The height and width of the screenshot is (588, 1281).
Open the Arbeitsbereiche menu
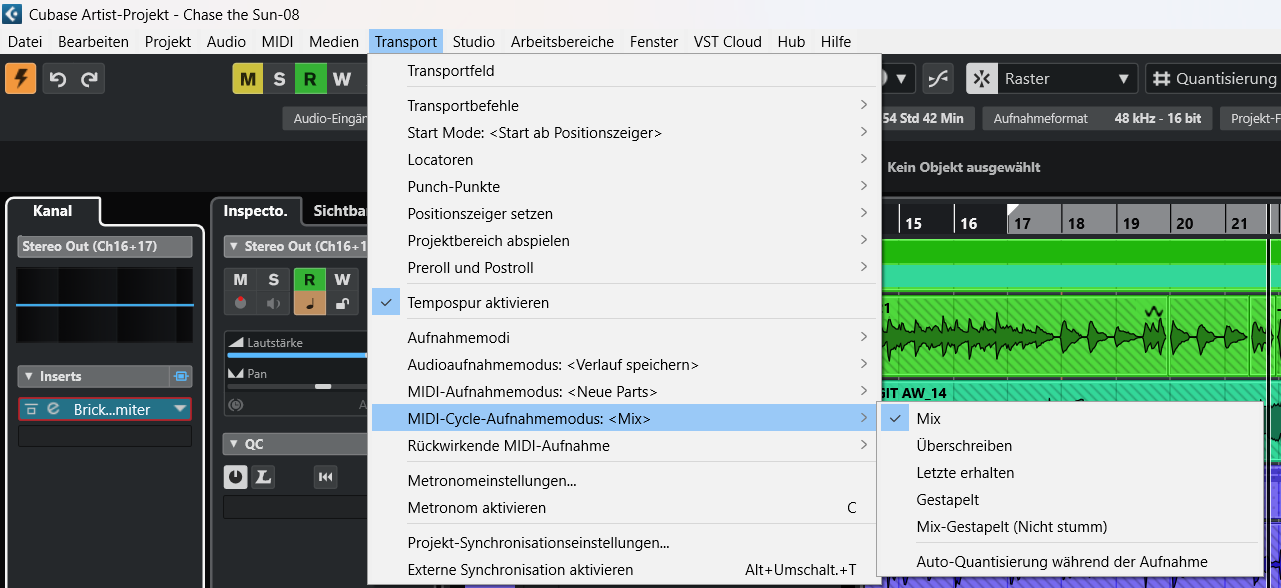pos(562,41)
